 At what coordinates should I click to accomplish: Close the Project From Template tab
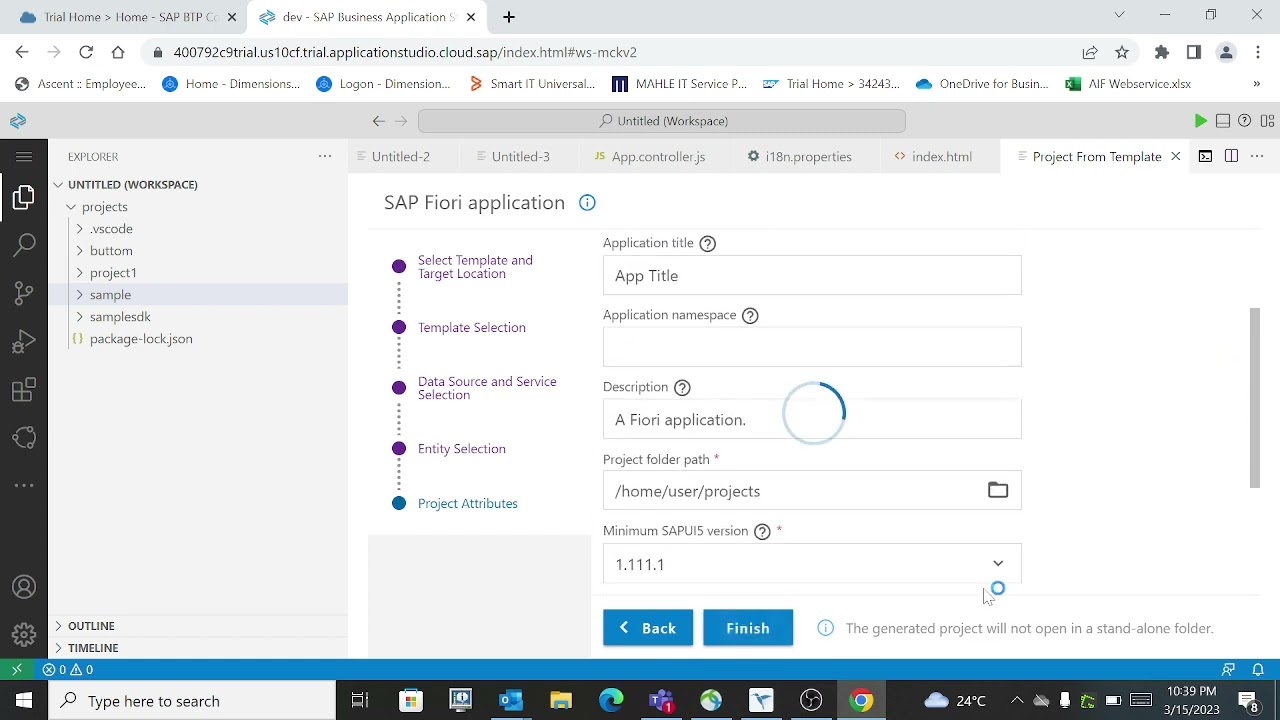[1176, 156]
